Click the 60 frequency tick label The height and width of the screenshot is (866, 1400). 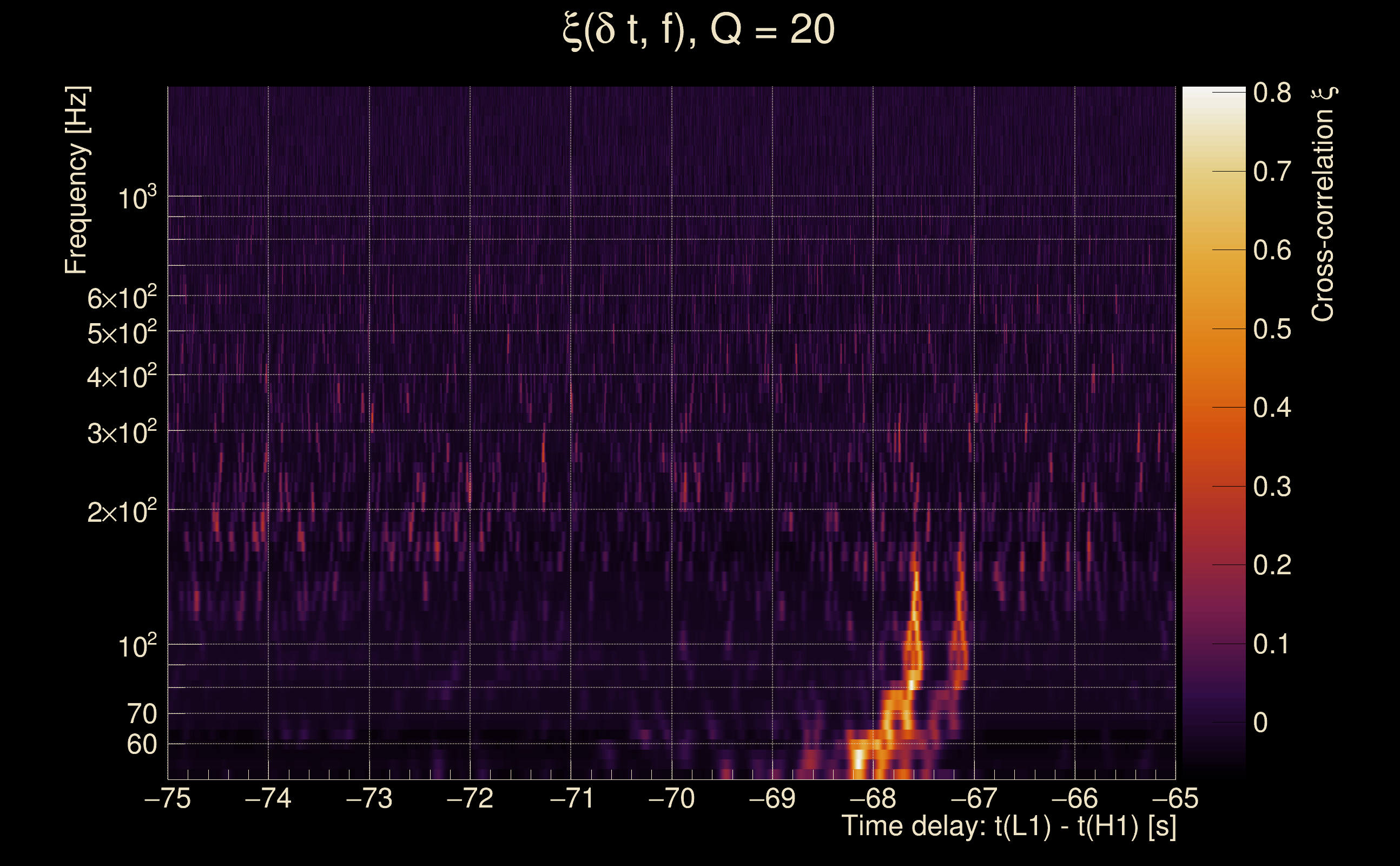[141, 745]
